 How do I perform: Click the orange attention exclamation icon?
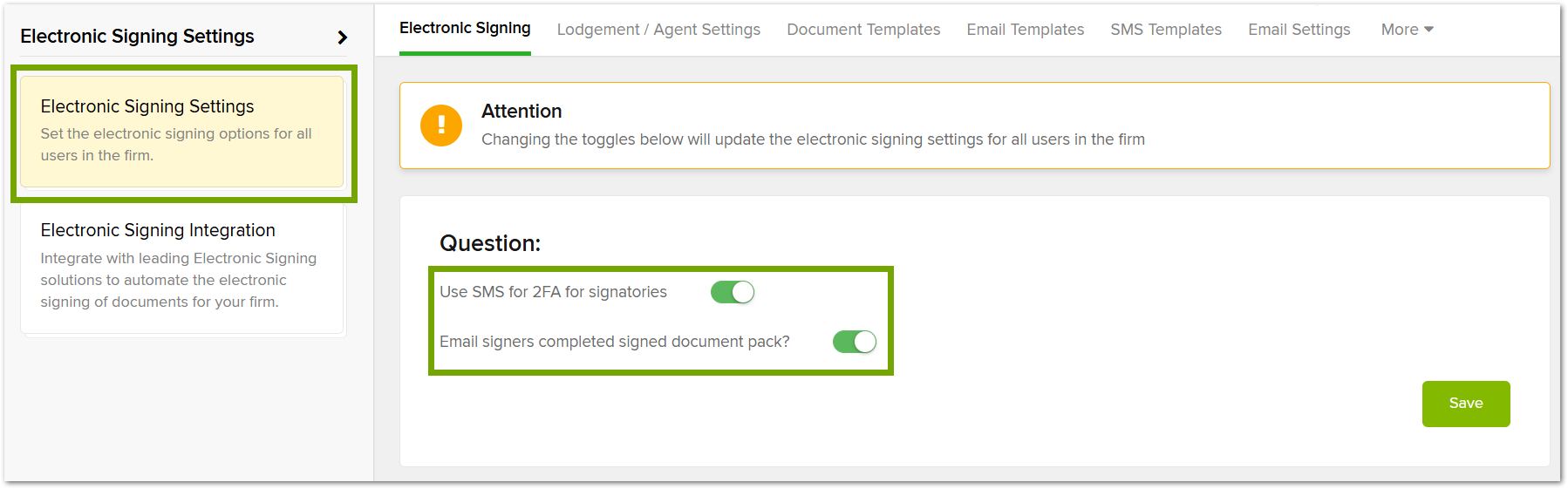coord(441,126)
